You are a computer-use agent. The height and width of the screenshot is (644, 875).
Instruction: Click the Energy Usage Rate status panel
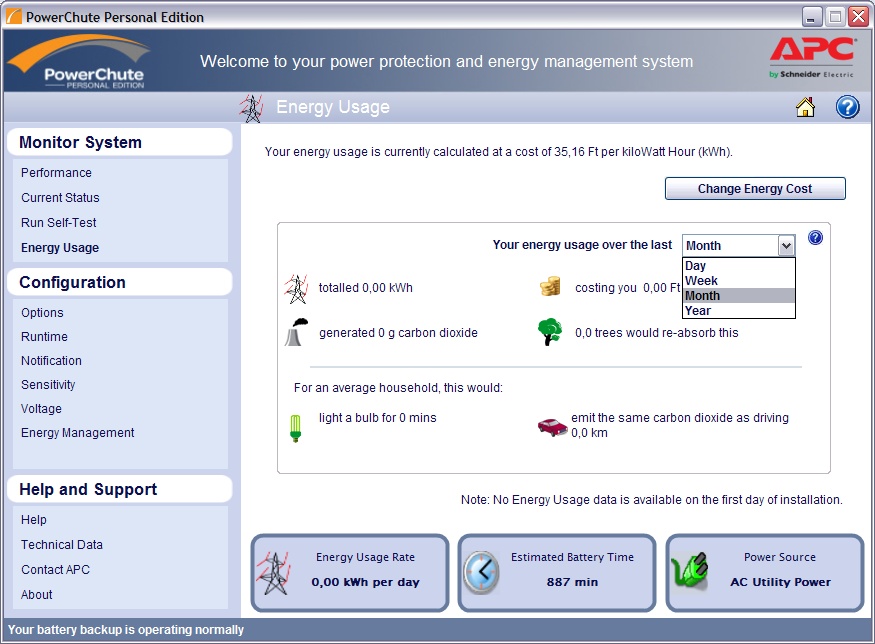point(350,573)
